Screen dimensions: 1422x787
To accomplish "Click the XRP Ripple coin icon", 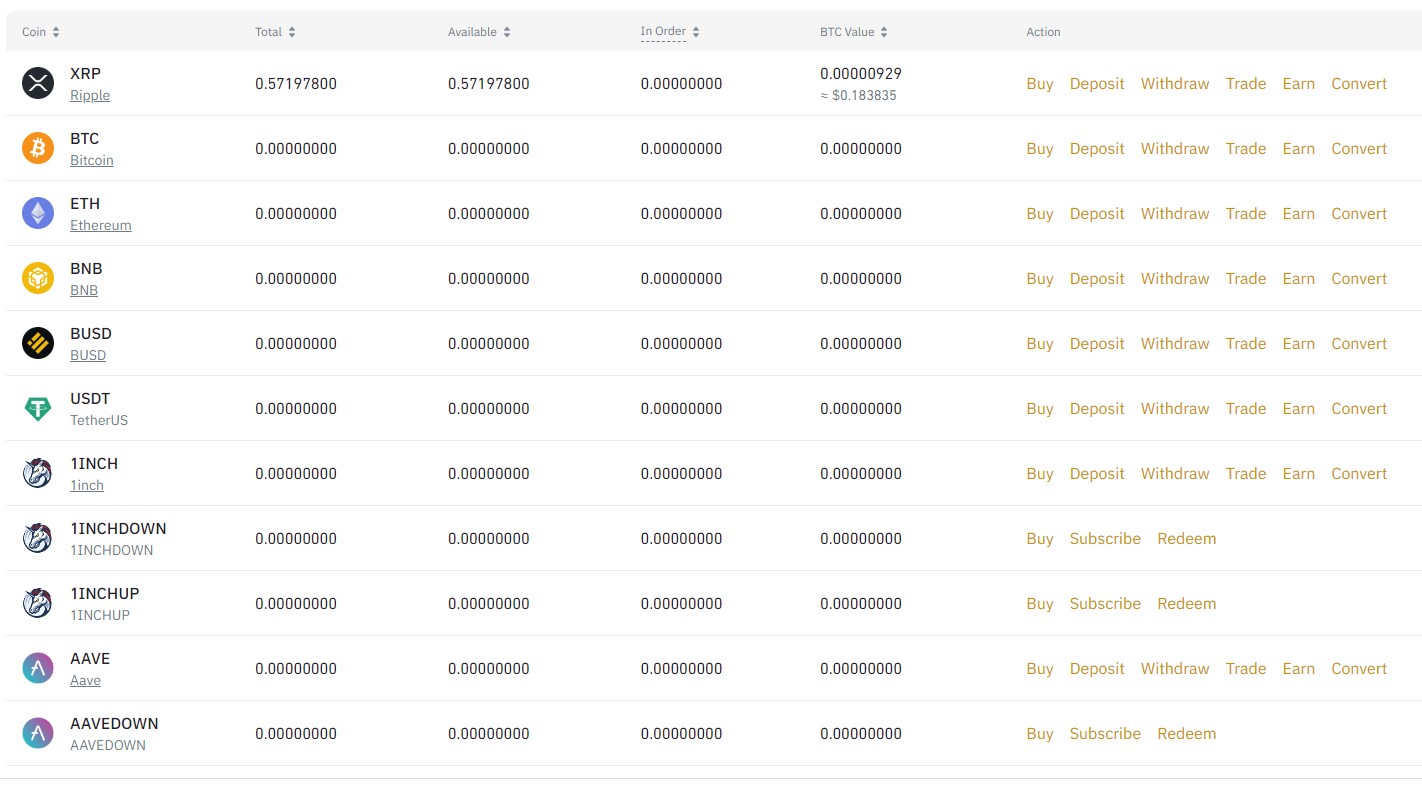I will click(38, 84).
